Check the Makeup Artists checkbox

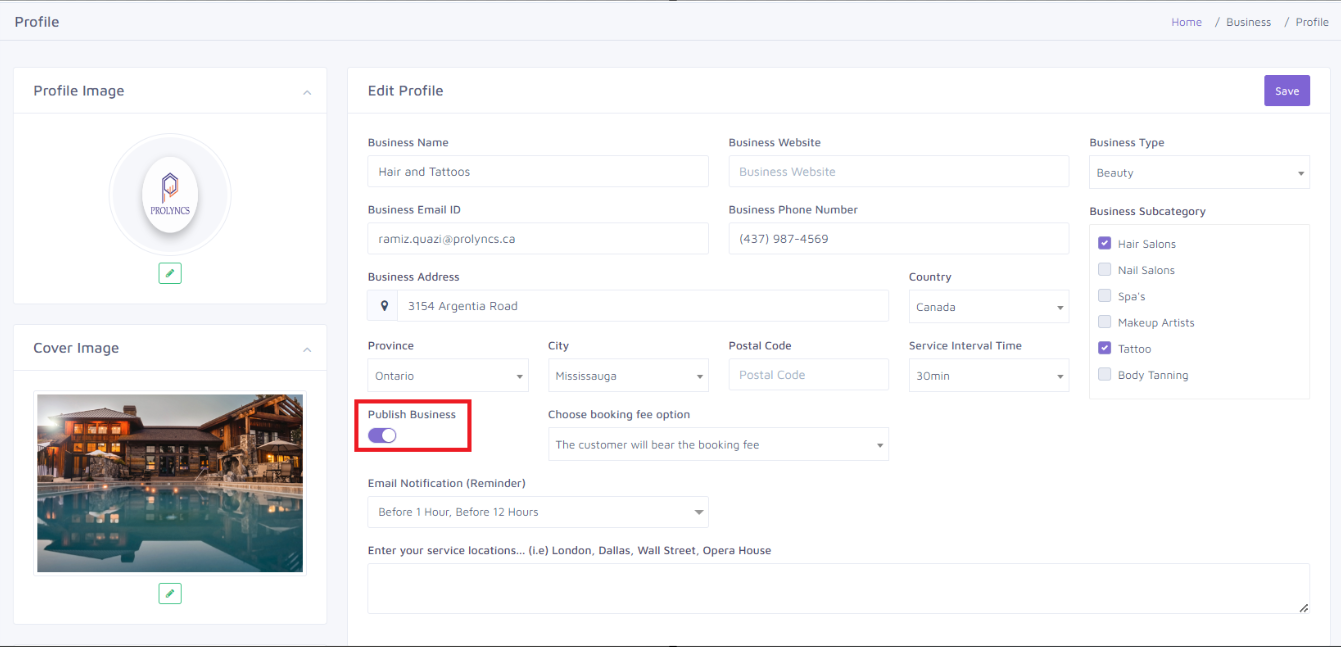pos(1104,322)
